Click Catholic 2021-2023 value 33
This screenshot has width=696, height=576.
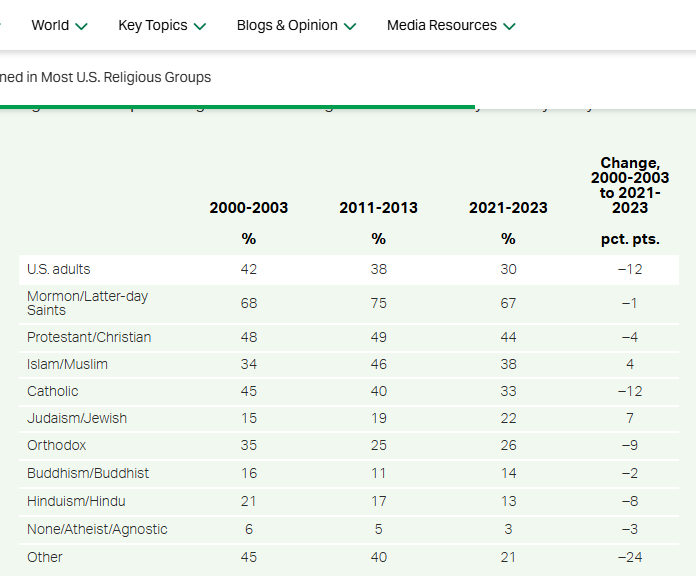click(508, 391)
